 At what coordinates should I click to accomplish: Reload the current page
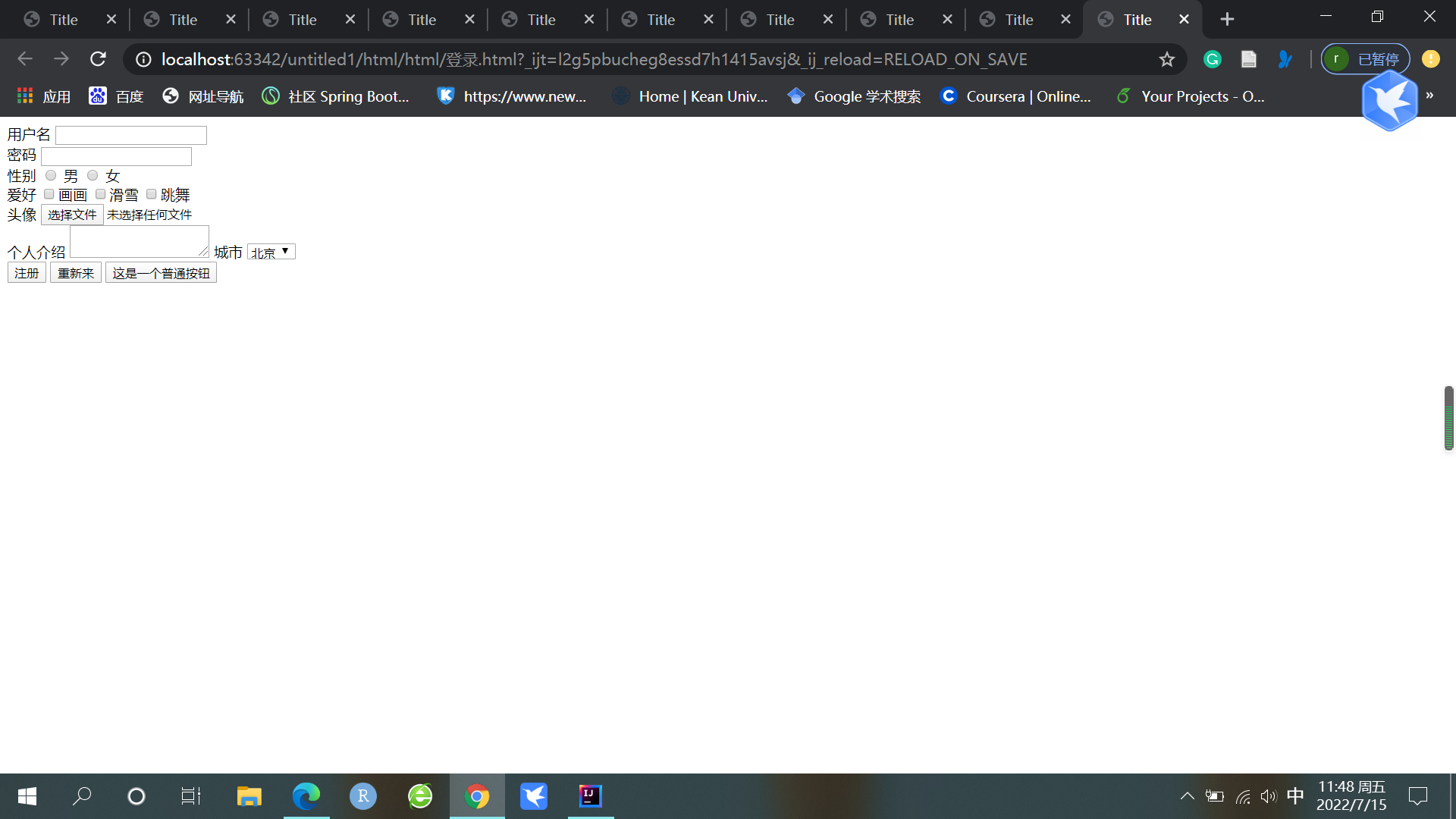98,59
